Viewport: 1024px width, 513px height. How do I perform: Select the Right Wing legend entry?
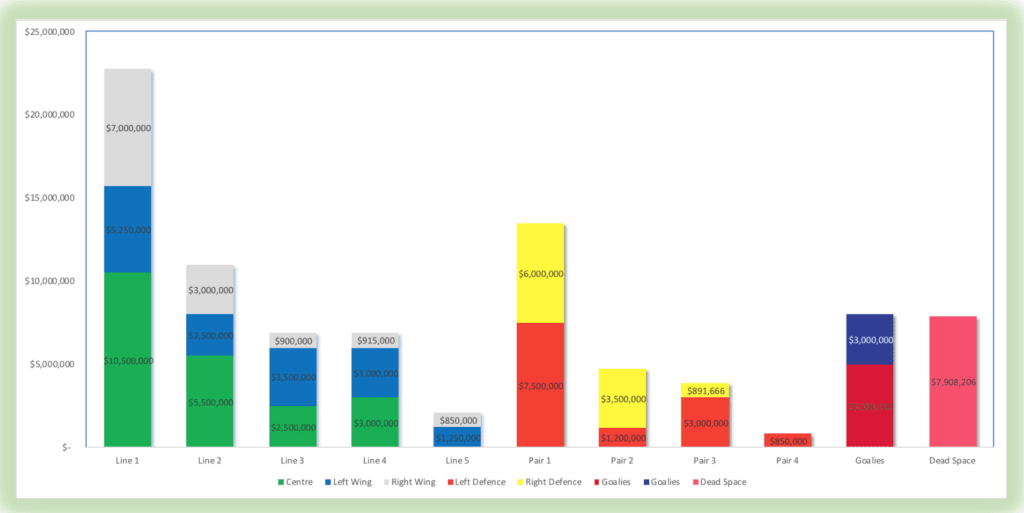pos(408,482)
